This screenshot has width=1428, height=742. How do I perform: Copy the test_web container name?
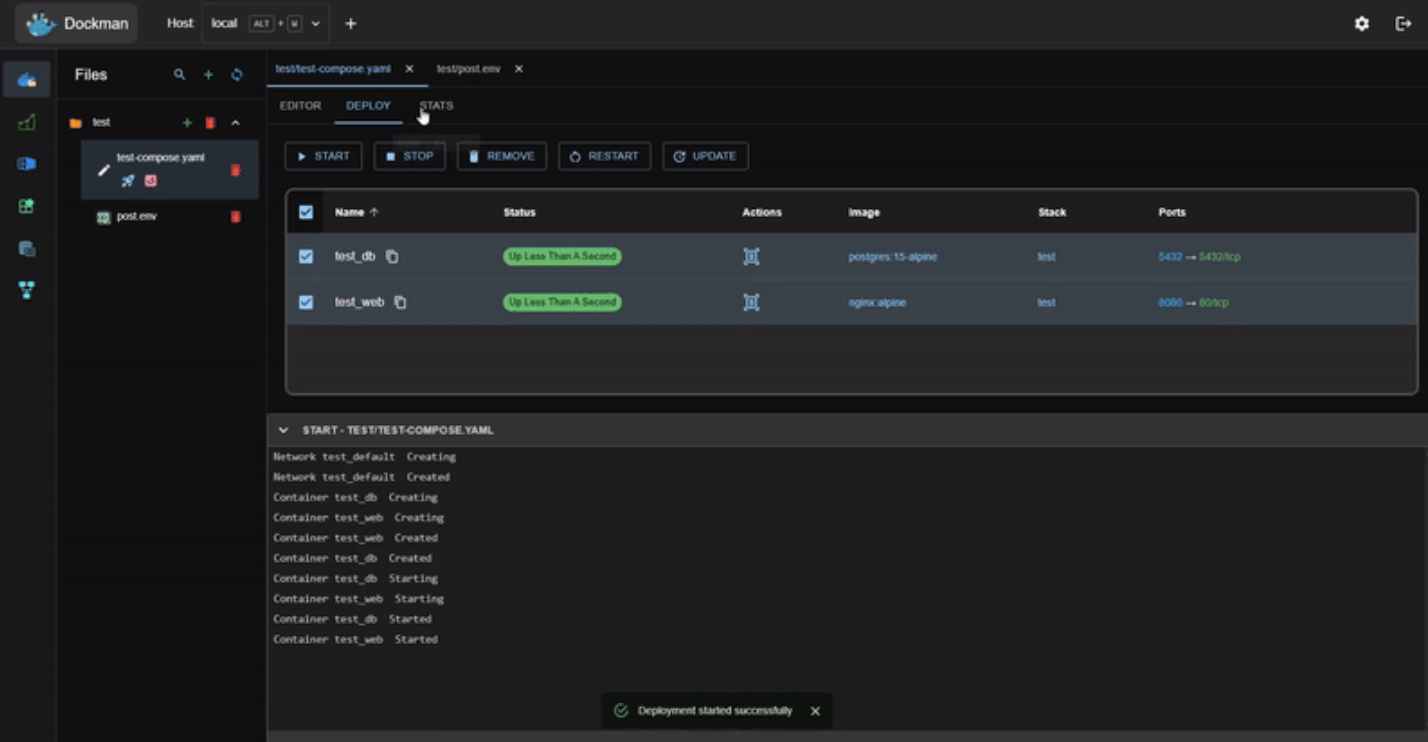pyautogui.click(x=400, y=302)
